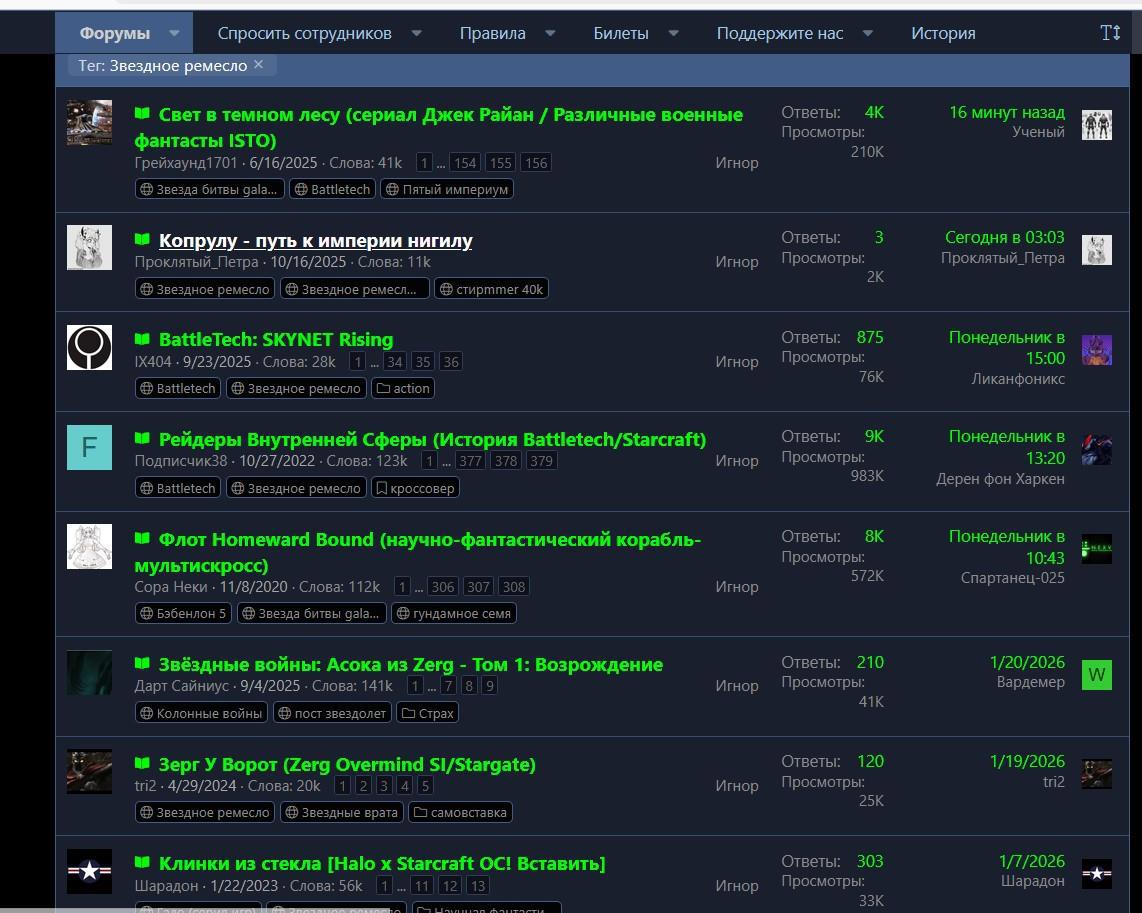Click the green W avatar of Вардемер
This screenshot has width=1142, height=913.
[1096, 674]
